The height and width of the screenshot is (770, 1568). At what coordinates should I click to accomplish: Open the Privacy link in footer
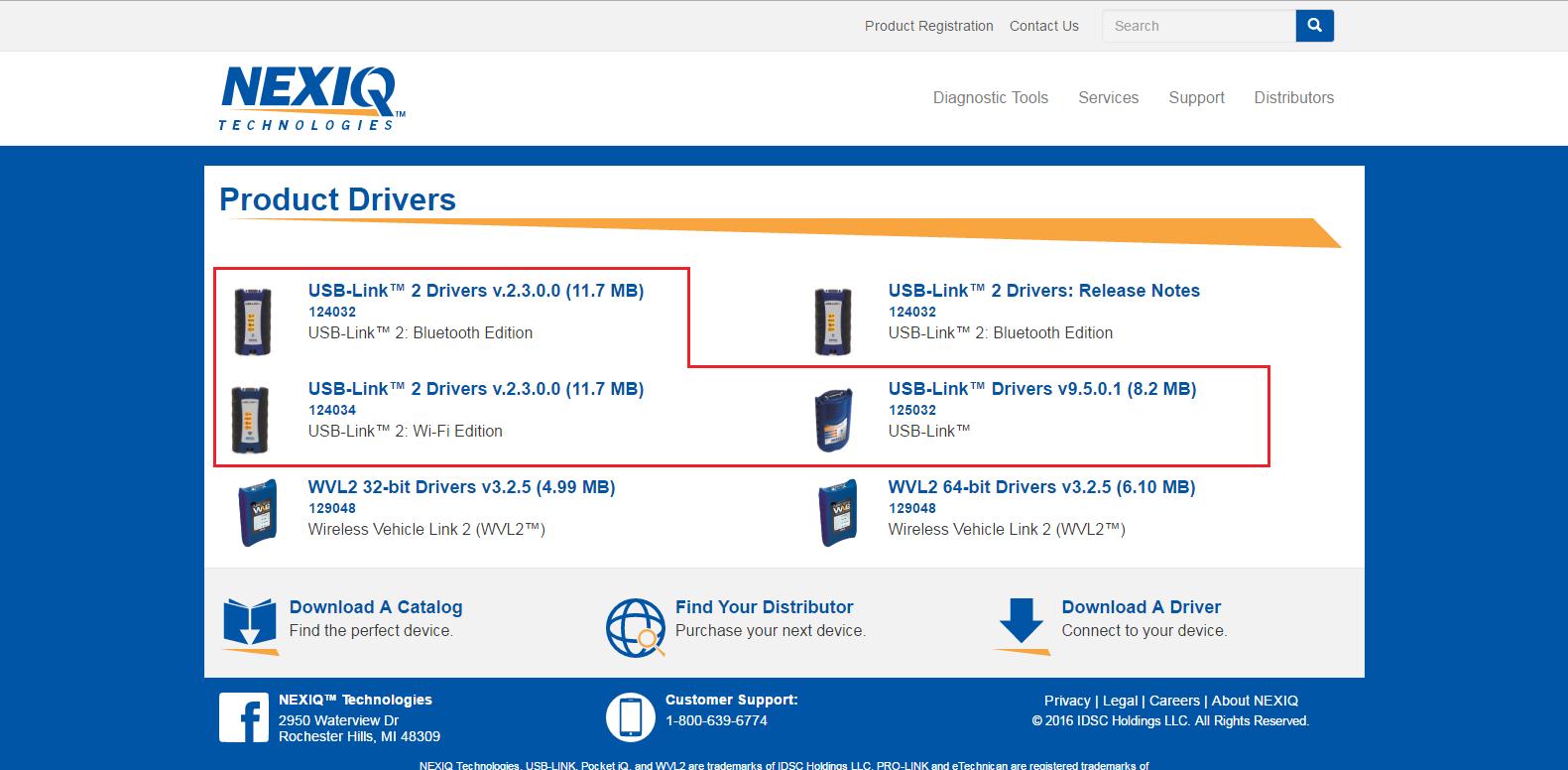(1067, 701)
